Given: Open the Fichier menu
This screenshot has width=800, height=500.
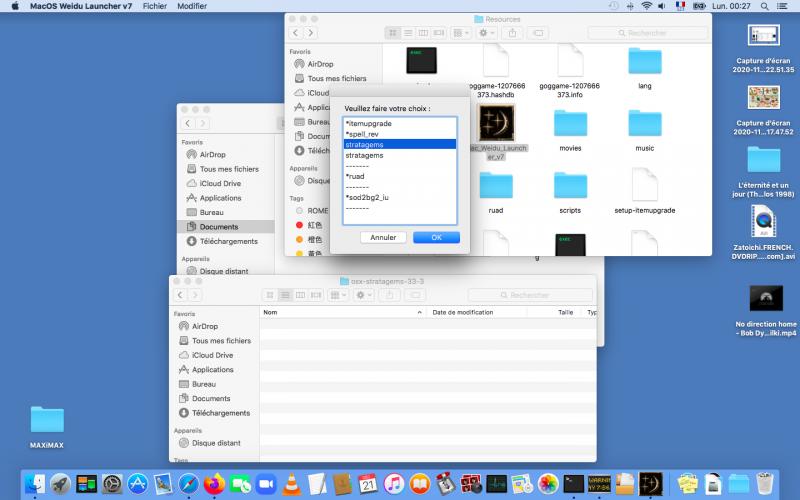Looking at the screenshot, I should pos(155,6).
